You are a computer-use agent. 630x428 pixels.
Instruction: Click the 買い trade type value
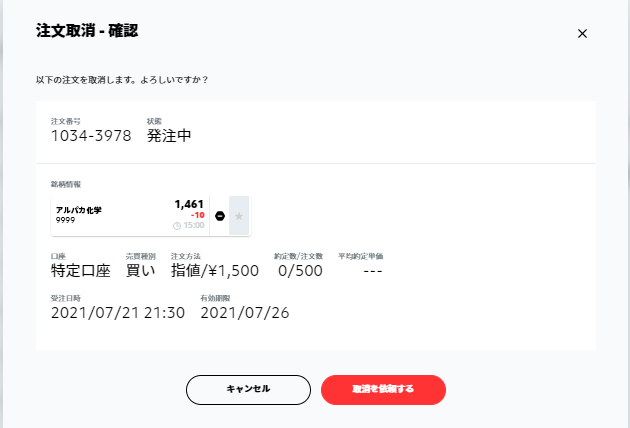140,270
